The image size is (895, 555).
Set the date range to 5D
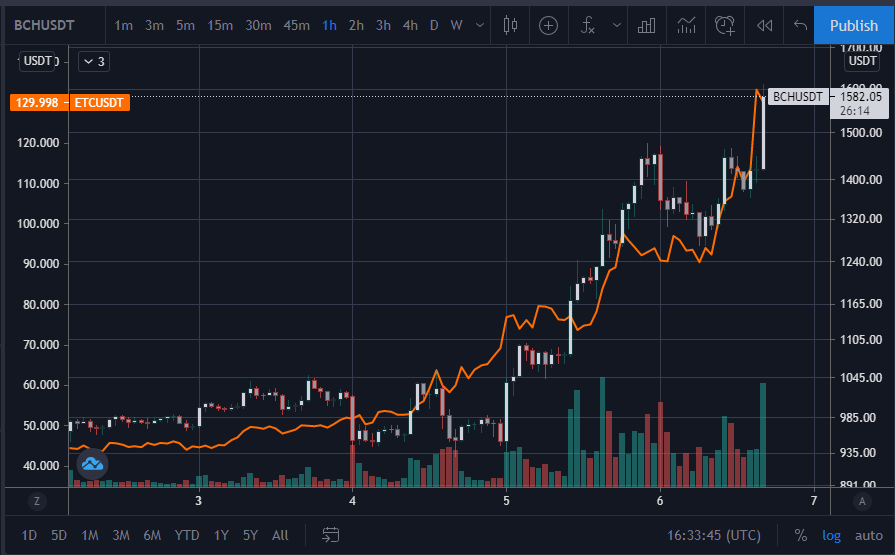(59, 535)
